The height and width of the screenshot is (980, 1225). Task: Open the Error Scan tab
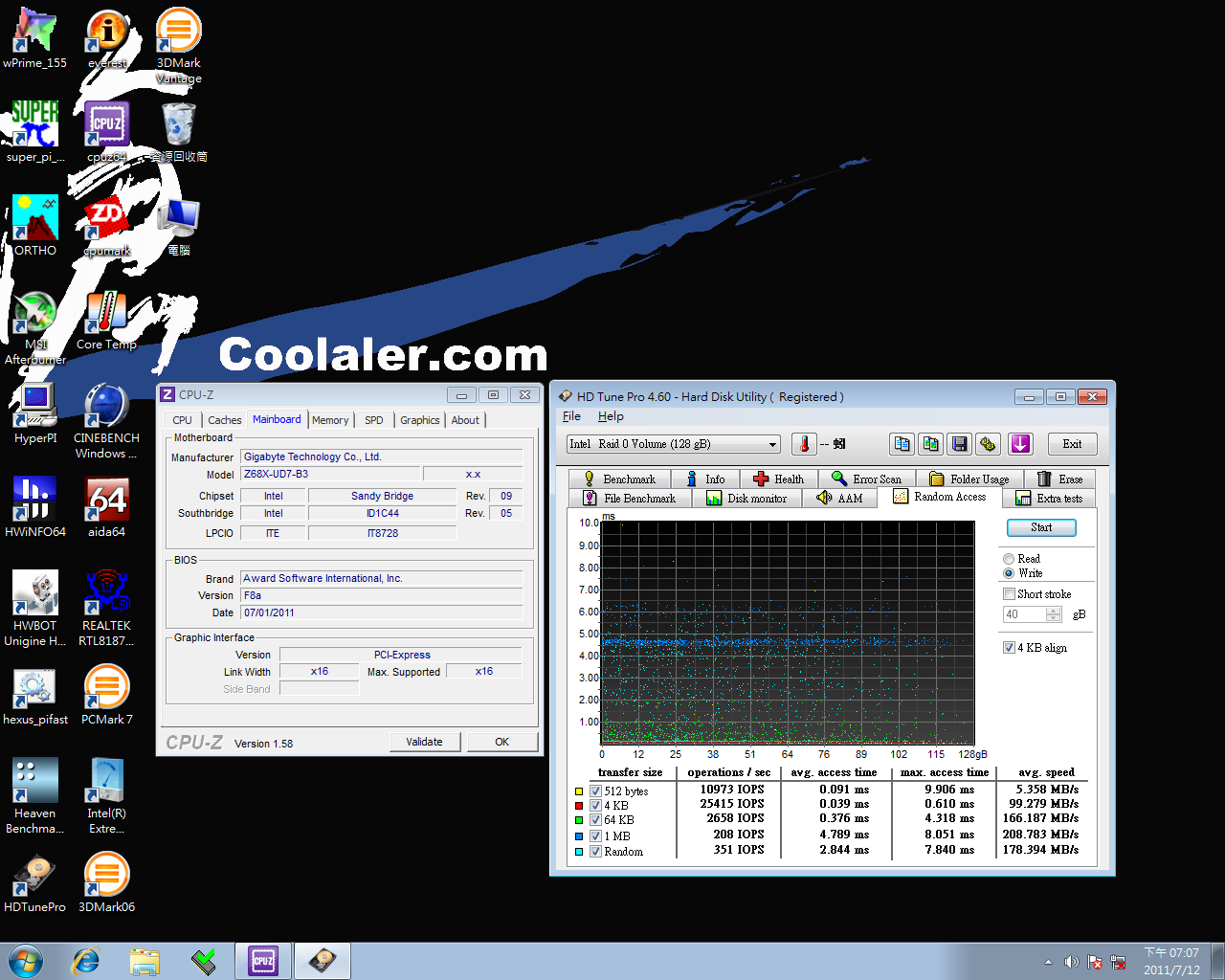tap(866, 479)
